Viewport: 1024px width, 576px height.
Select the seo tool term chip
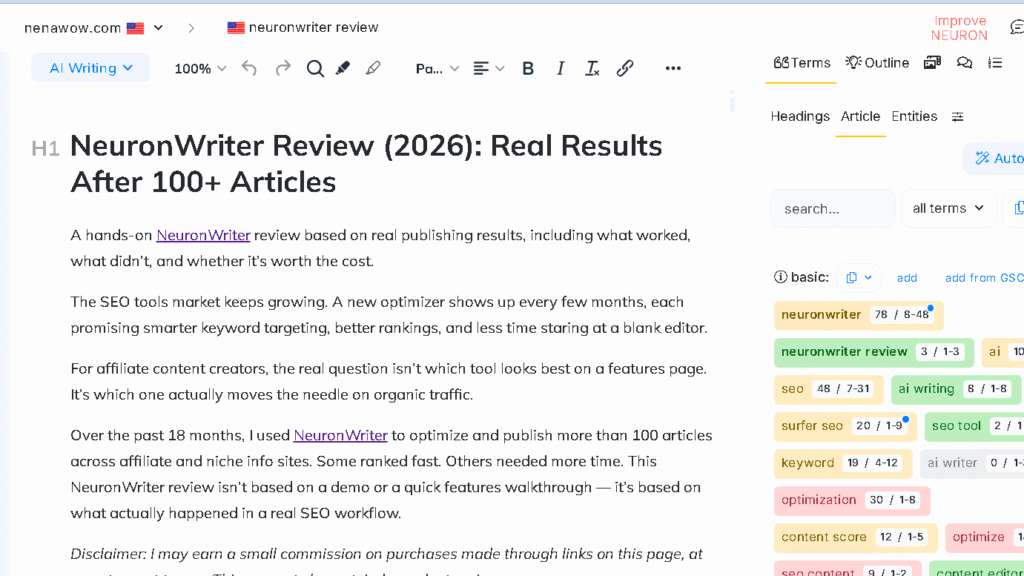[x=974, y=426]
